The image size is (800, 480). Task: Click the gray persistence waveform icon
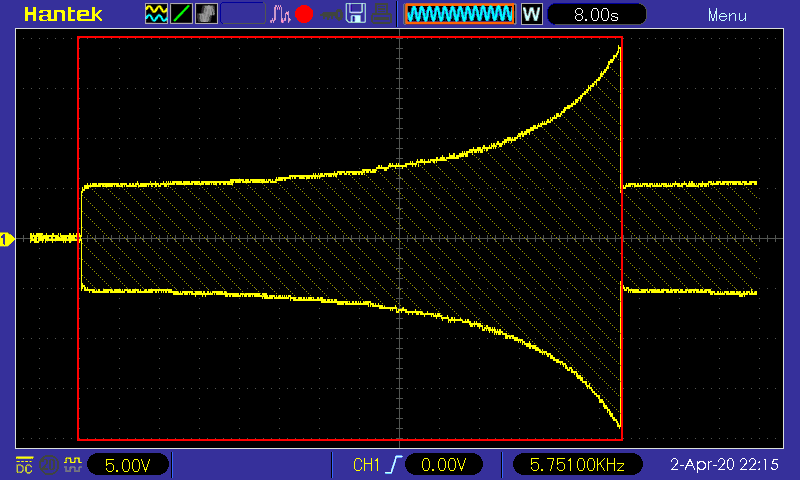point(206,14)
